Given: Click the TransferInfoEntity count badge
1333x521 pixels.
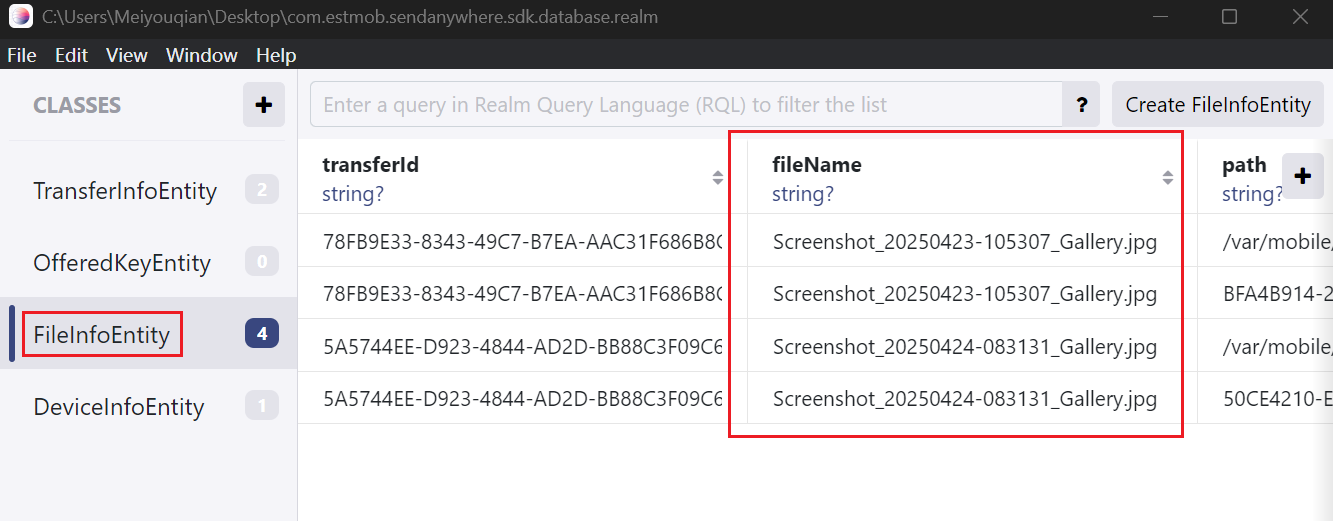Looking at the screenshot, I should [262, 190].
